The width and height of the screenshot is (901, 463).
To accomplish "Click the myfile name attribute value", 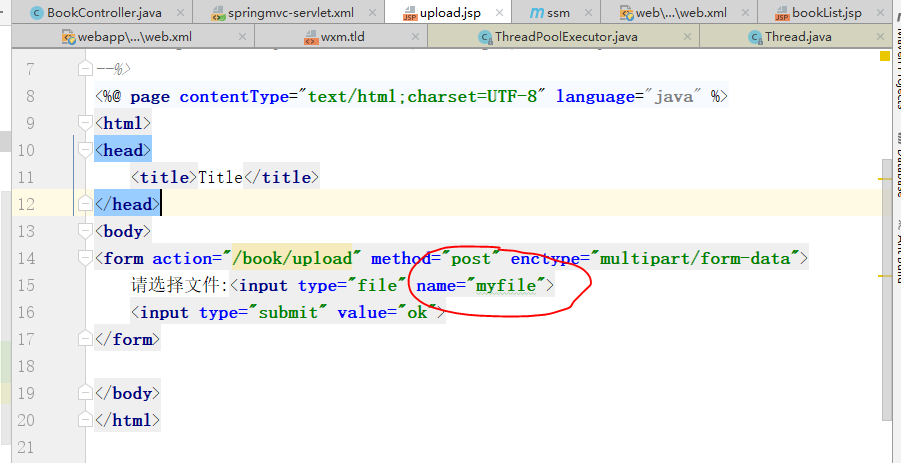I will pos(506,285).
